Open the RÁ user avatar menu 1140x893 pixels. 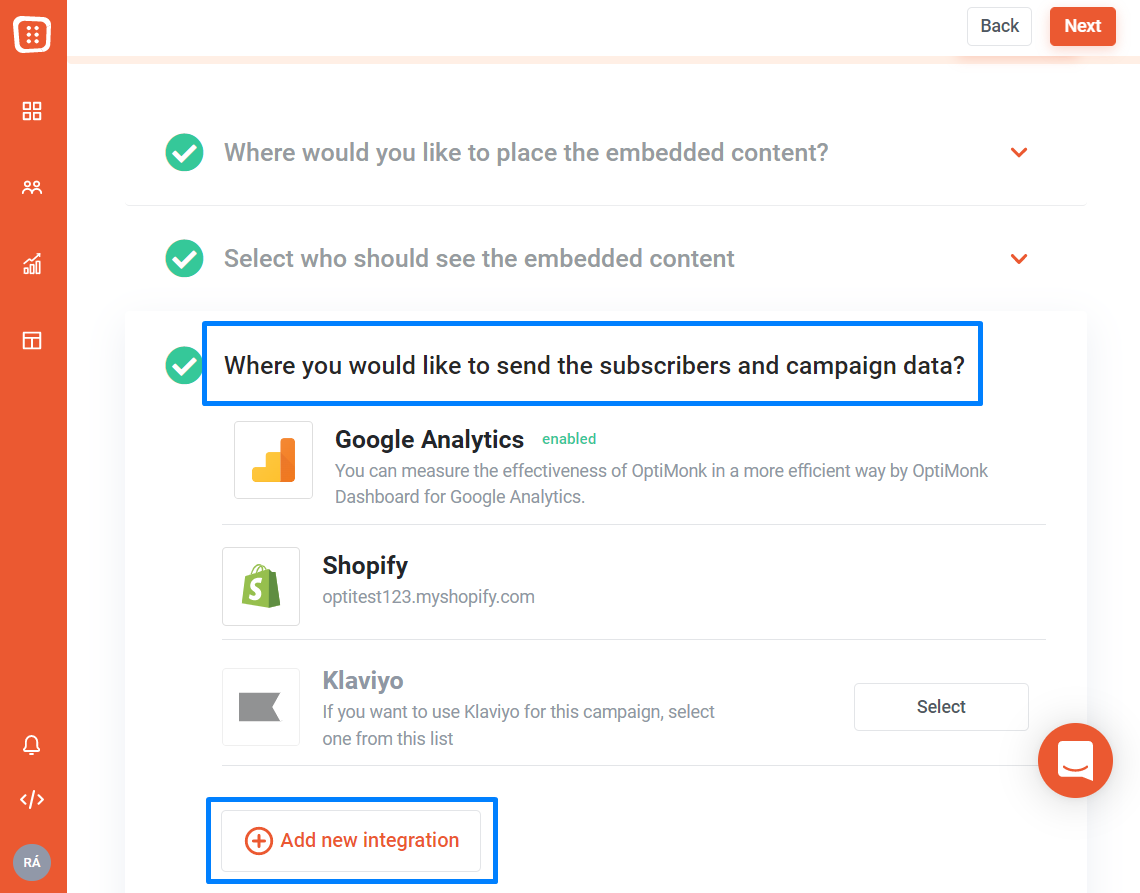[32, 862]
